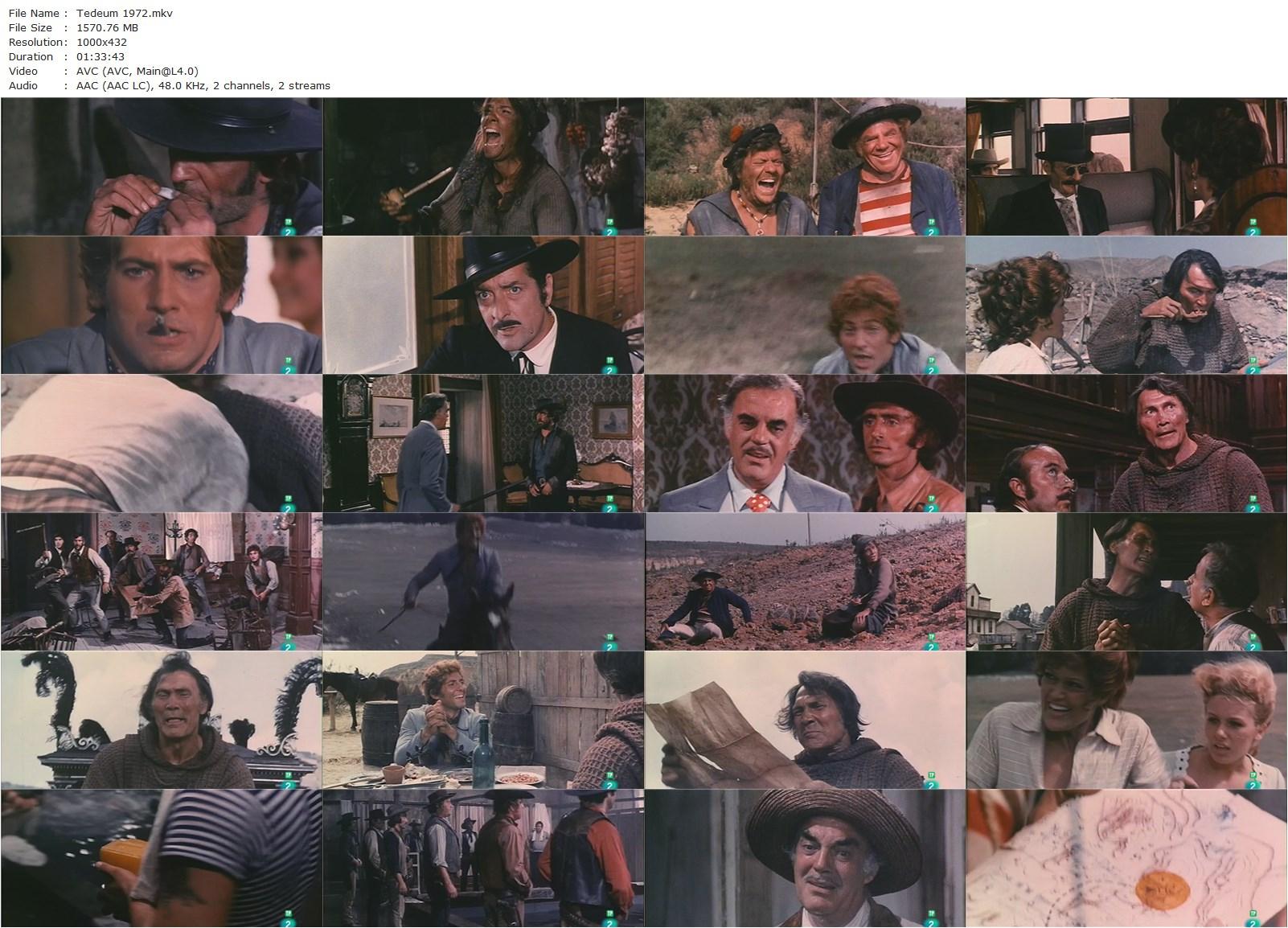This screenshot has height=928, width=1288.
Task: Select the redhead and blonde women thumbnail
Action: tap(1126, 720)
